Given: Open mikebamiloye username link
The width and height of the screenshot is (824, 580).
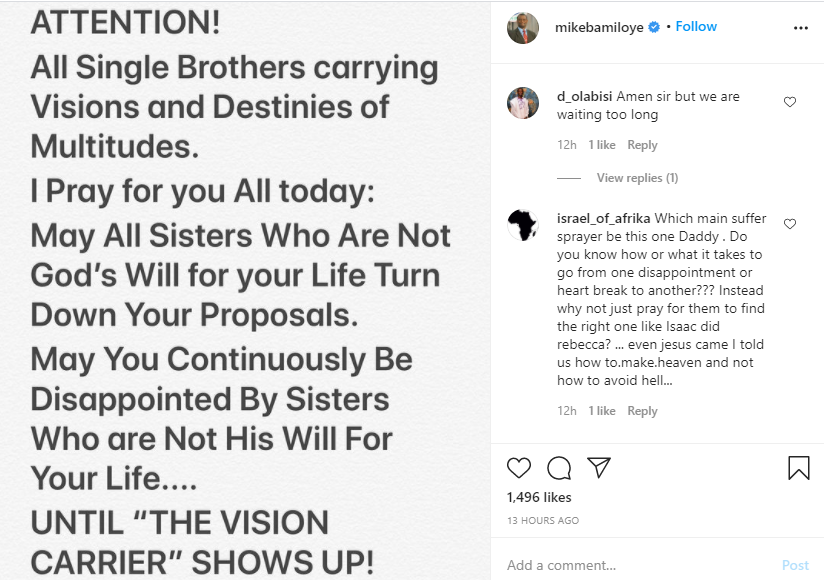Looking at the screenshot, I should [599, 27].
